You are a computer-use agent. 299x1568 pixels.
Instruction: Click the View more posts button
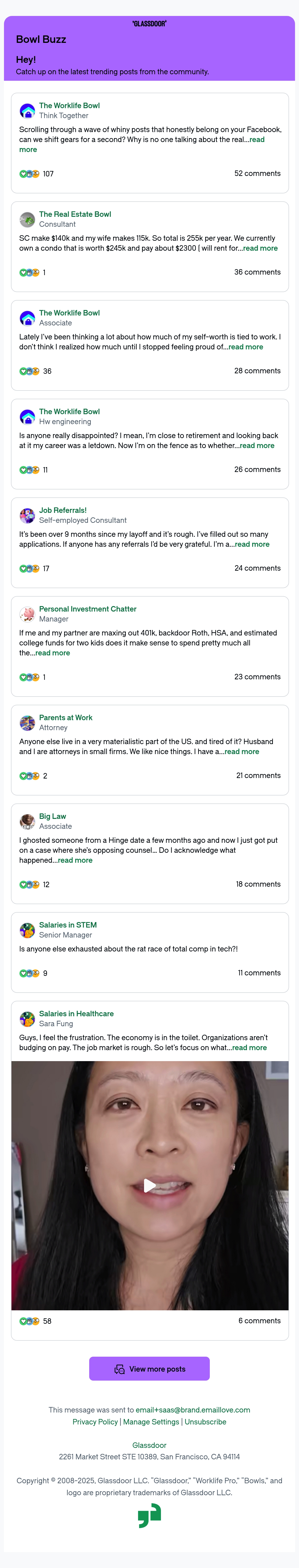coord(149,1369)
